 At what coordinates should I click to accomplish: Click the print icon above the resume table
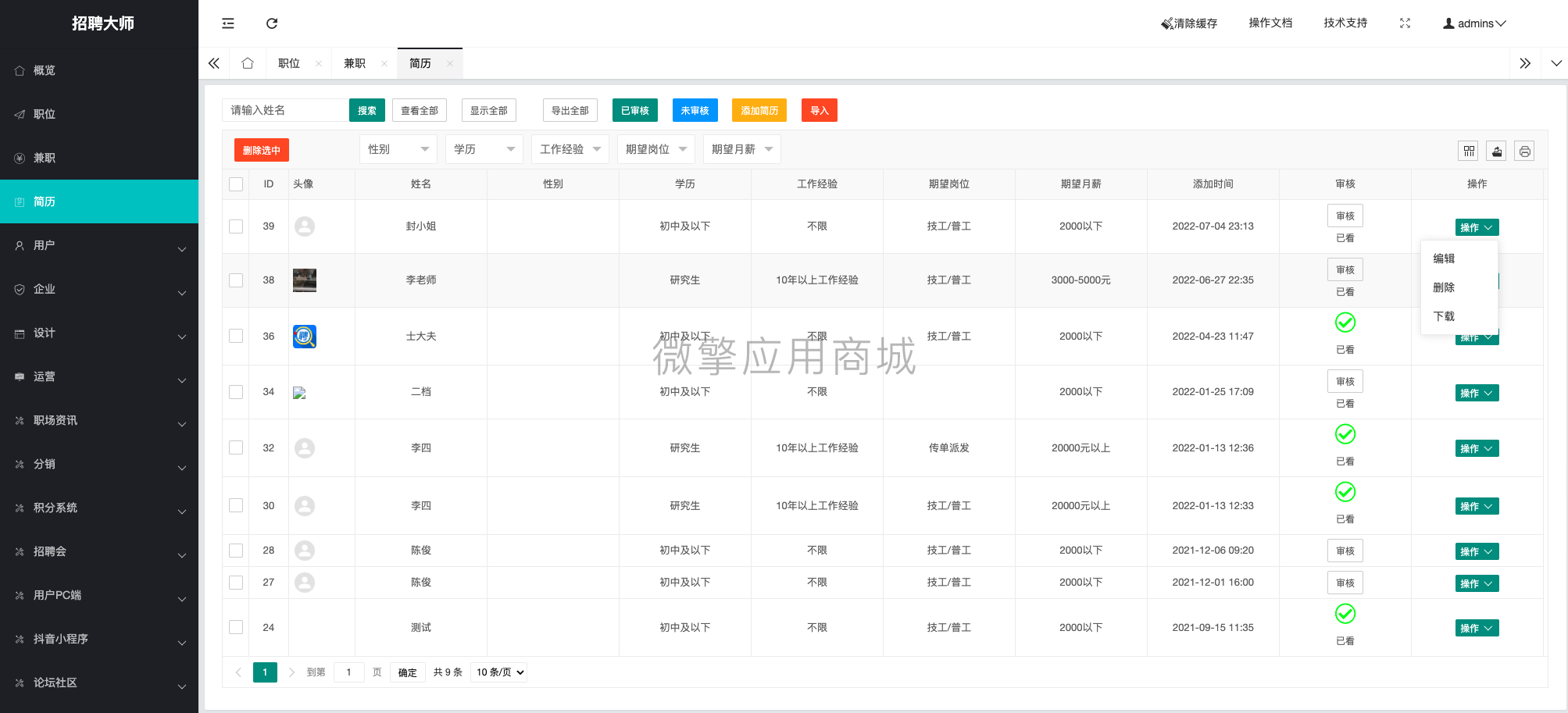(x=1524, y=150)
